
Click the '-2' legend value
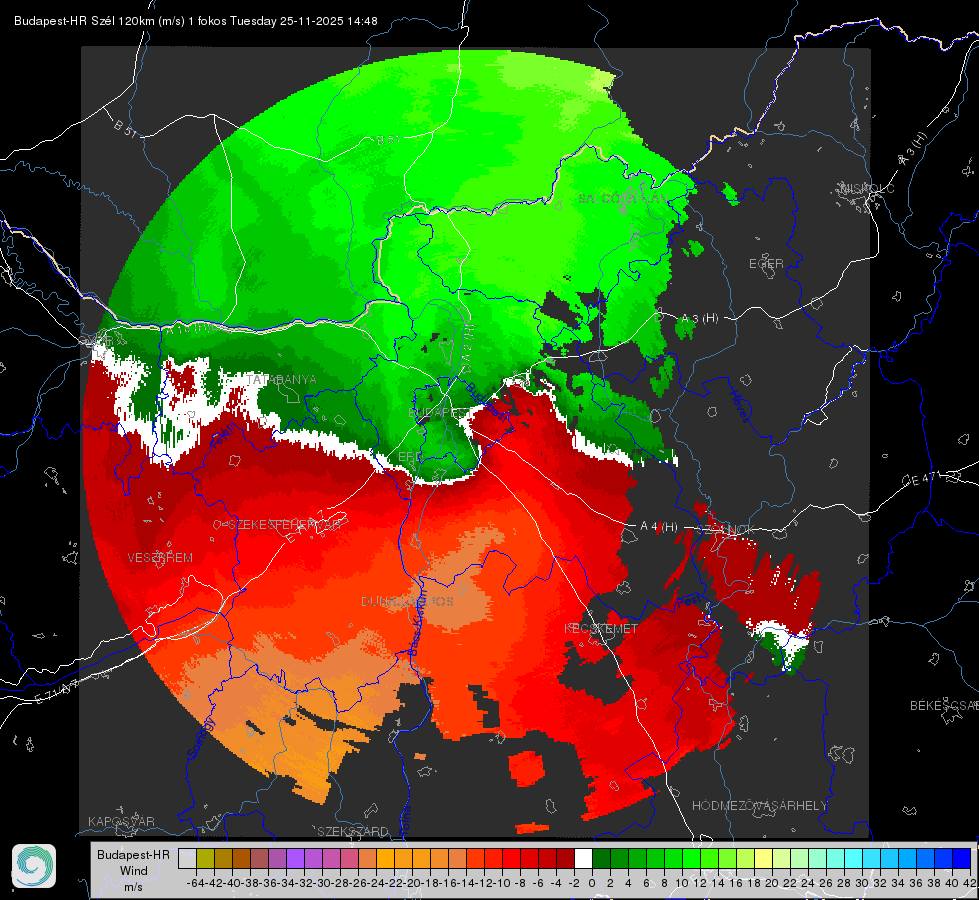click(x=574, y=883)
